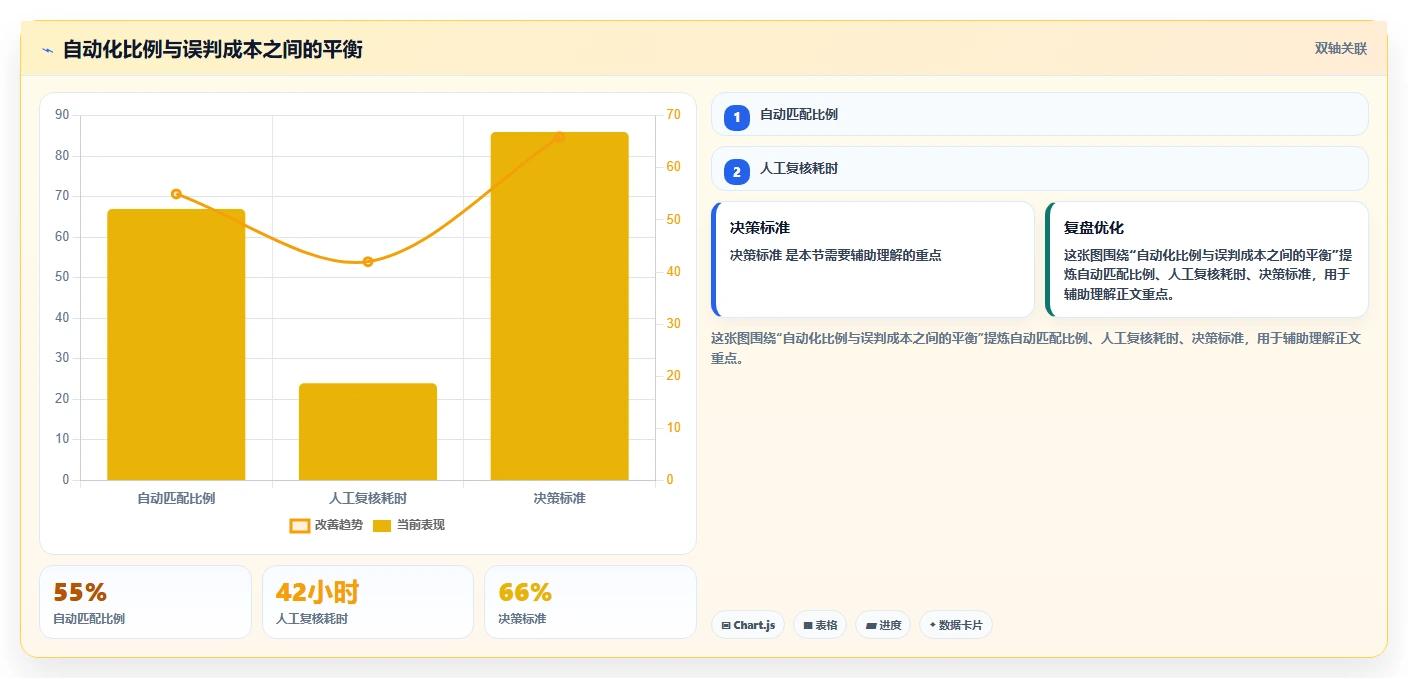The height and width of the screenshot is (678, 1408).
Task: Click the left axis value 90
Action: [62, 115]
